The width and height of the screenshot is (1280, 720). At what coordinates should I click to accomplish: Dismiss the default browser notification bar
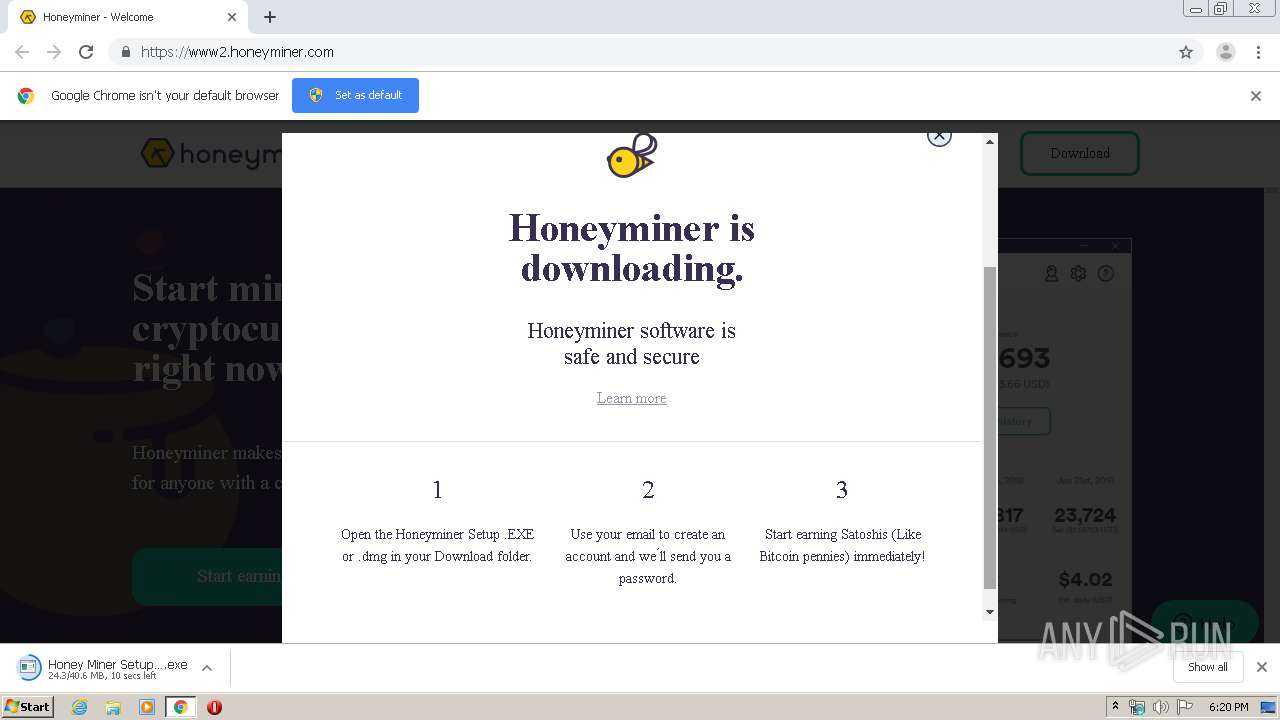tap(1256, 96)
